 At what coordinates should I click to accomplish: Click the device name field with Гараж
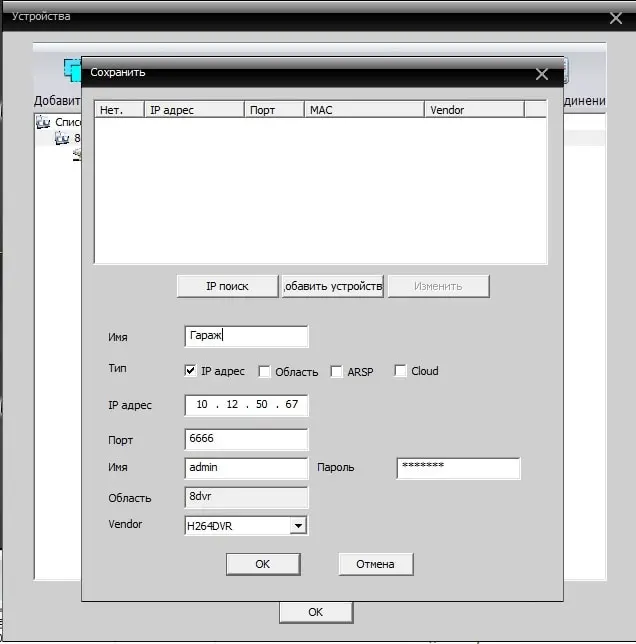(x=246, y=337)
